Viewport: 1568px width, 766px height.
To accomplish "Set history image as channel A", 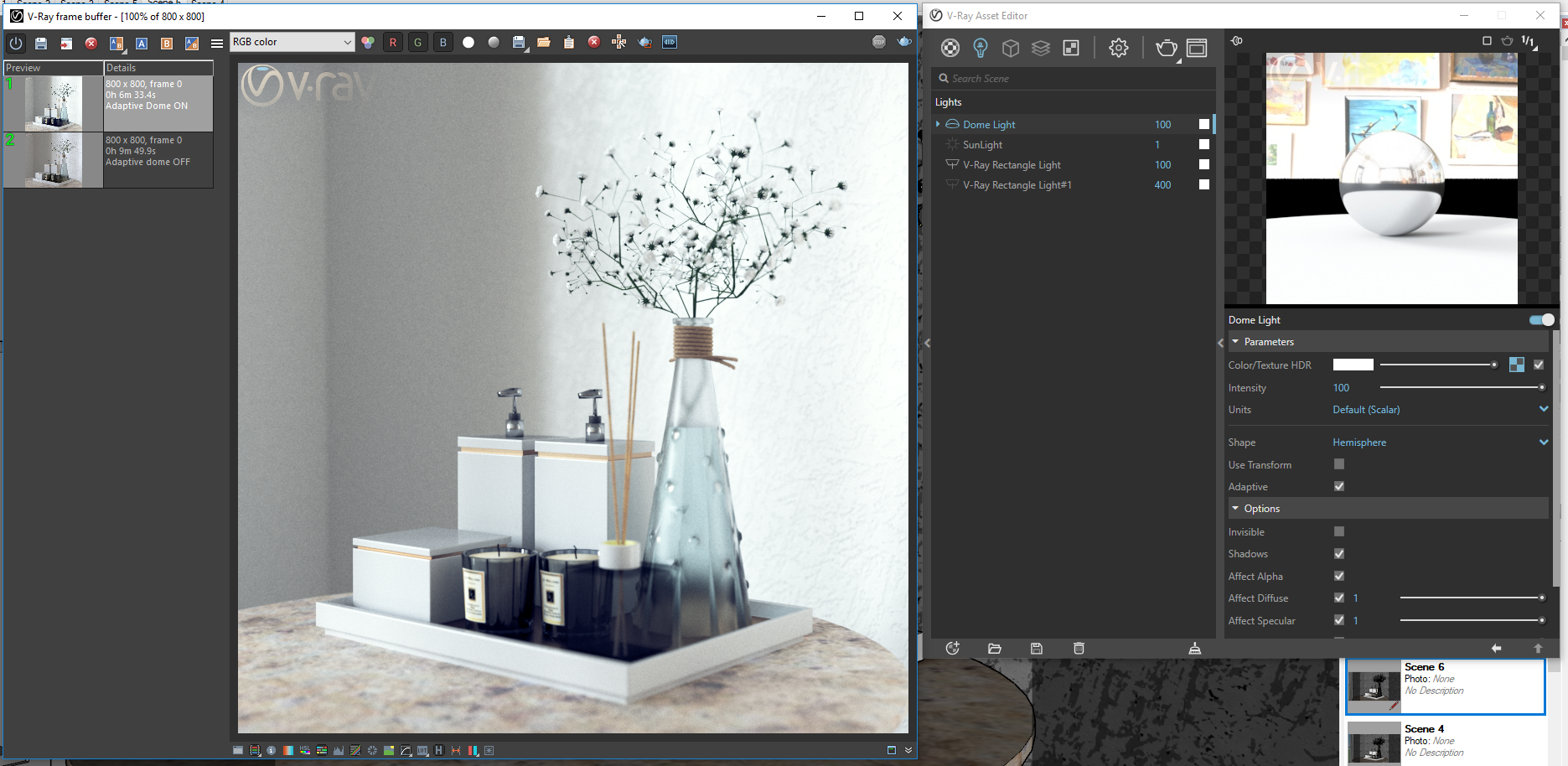I will tap(142, 43).
